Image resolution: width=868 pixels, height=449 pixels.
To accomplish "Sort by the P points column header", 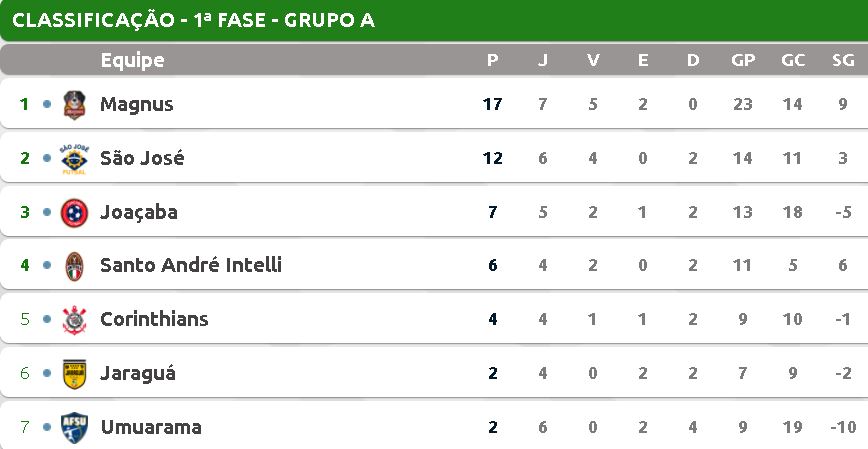I will point(492,60).
